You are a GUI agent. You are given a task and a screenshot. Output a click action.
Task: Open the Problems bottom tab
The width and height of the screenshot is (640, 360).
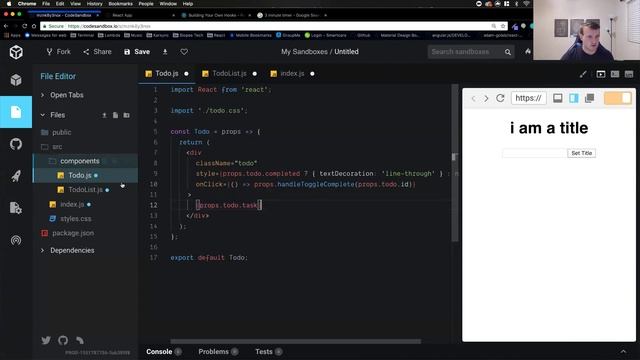218,351
